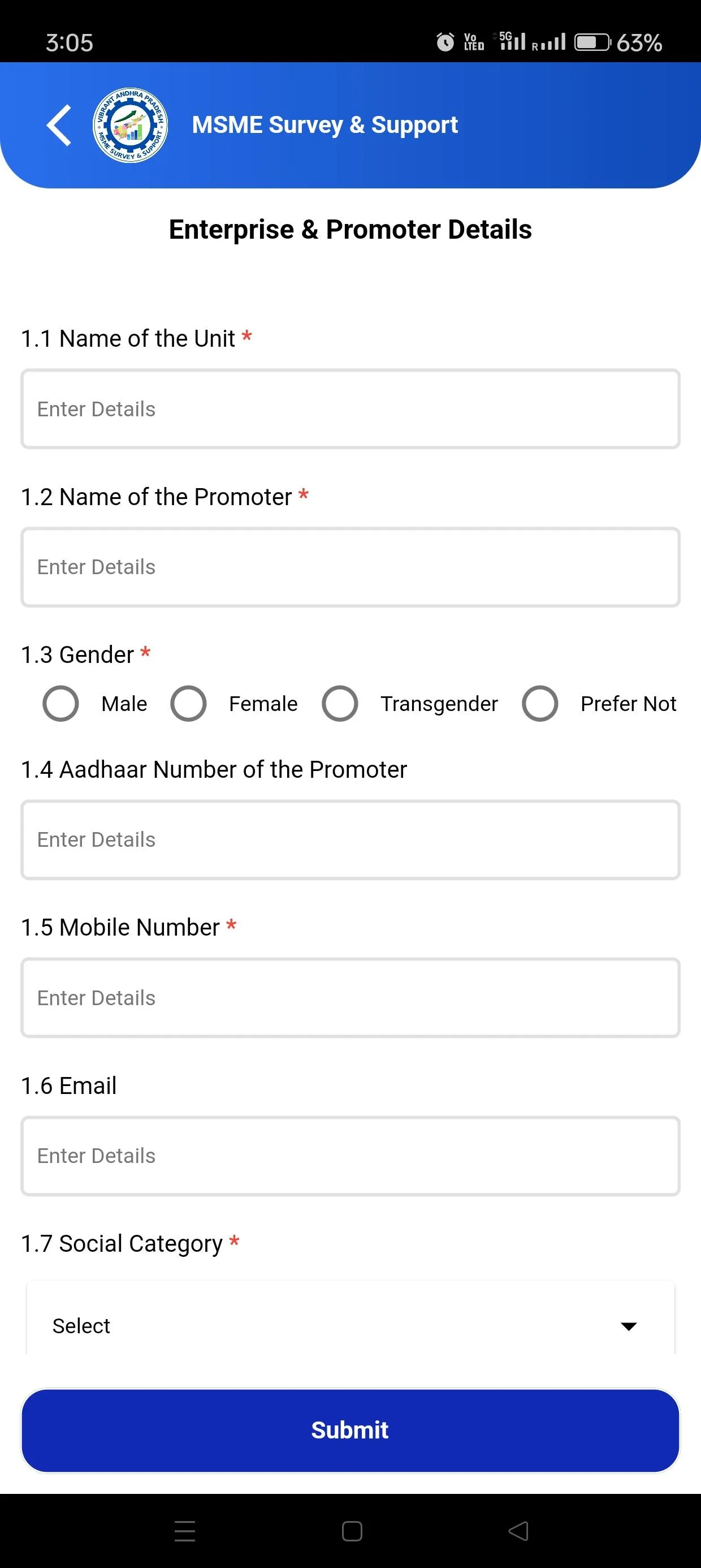Screen dimensions: 701x1568
Task: Tap the back arrow in header
Action: 59,125
